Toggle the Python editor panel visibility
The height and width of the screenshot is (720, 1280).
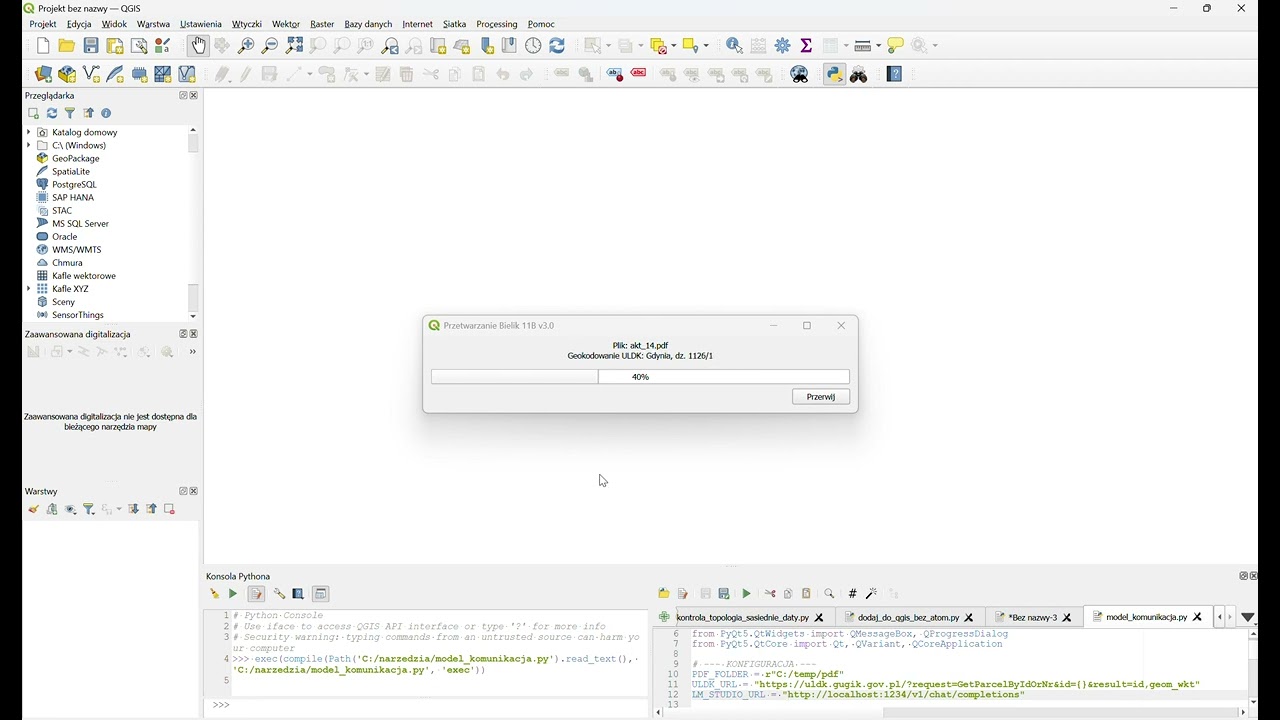256,594
